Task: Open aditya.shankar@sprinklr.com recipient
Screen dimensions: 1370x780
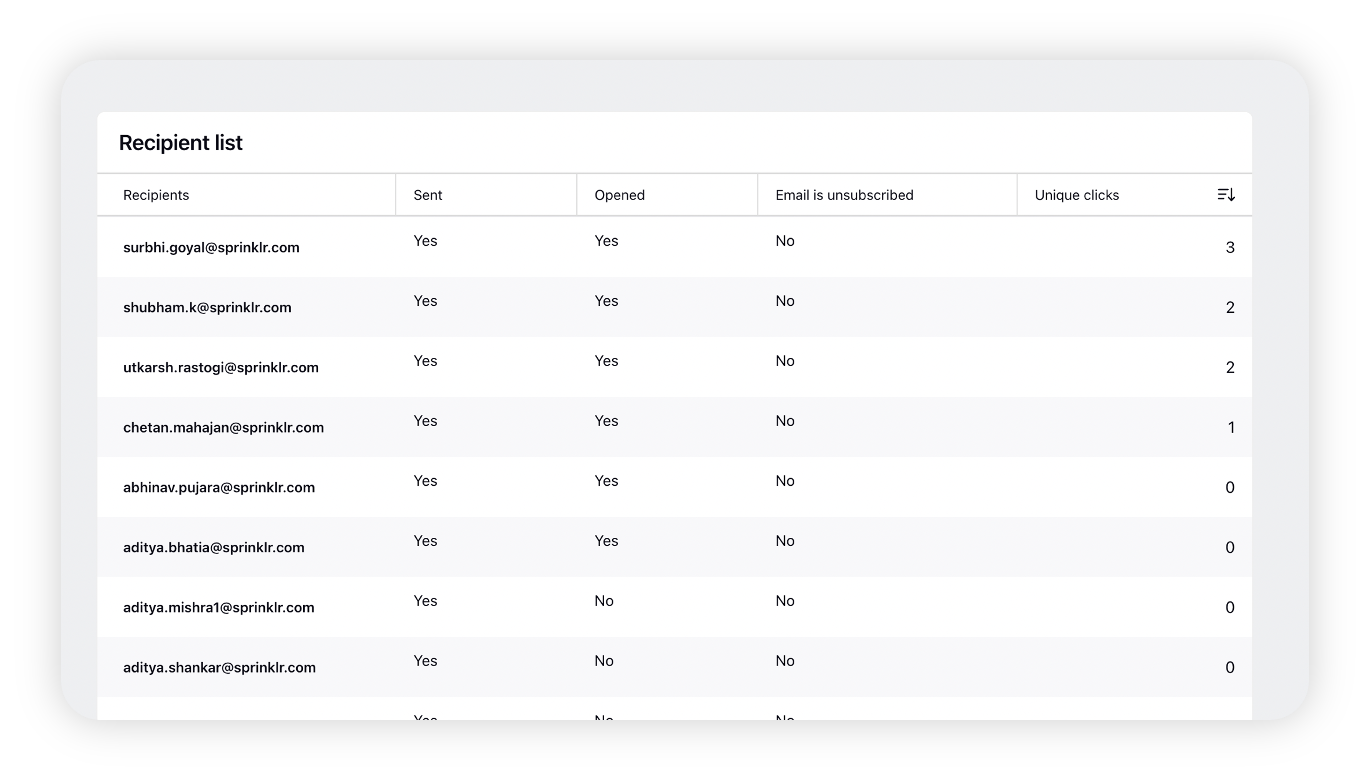Action: 219,667
